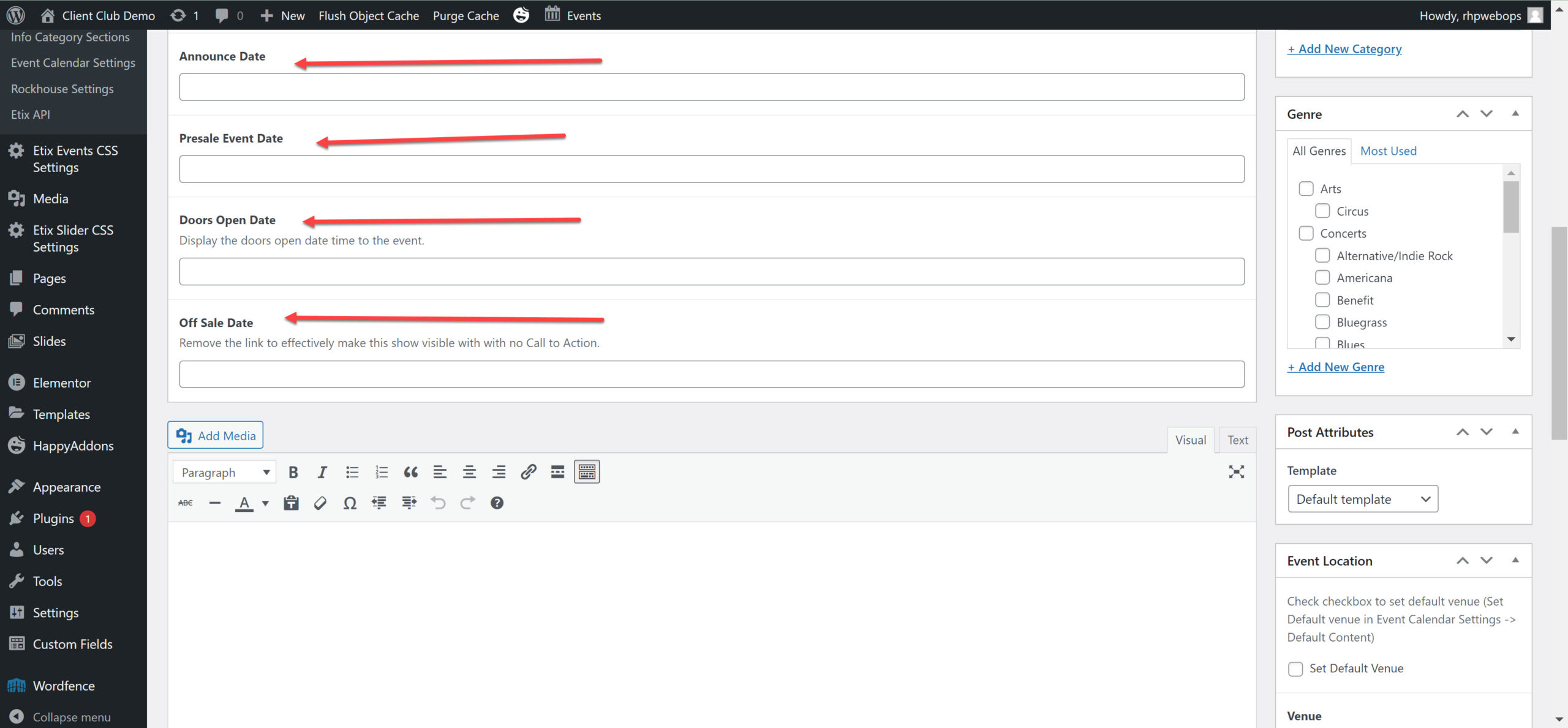Click the insert link icon
This screenshot has width=1568, height=728.
528,472
